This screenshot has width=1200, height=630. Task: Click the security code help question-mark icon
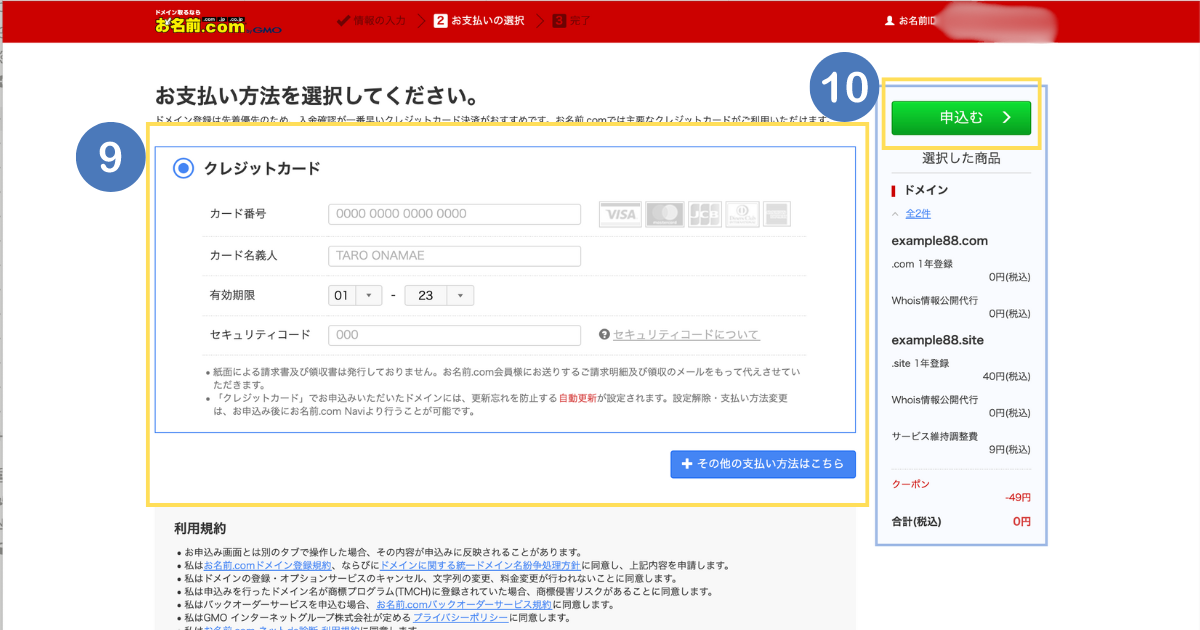pos(604,335)
